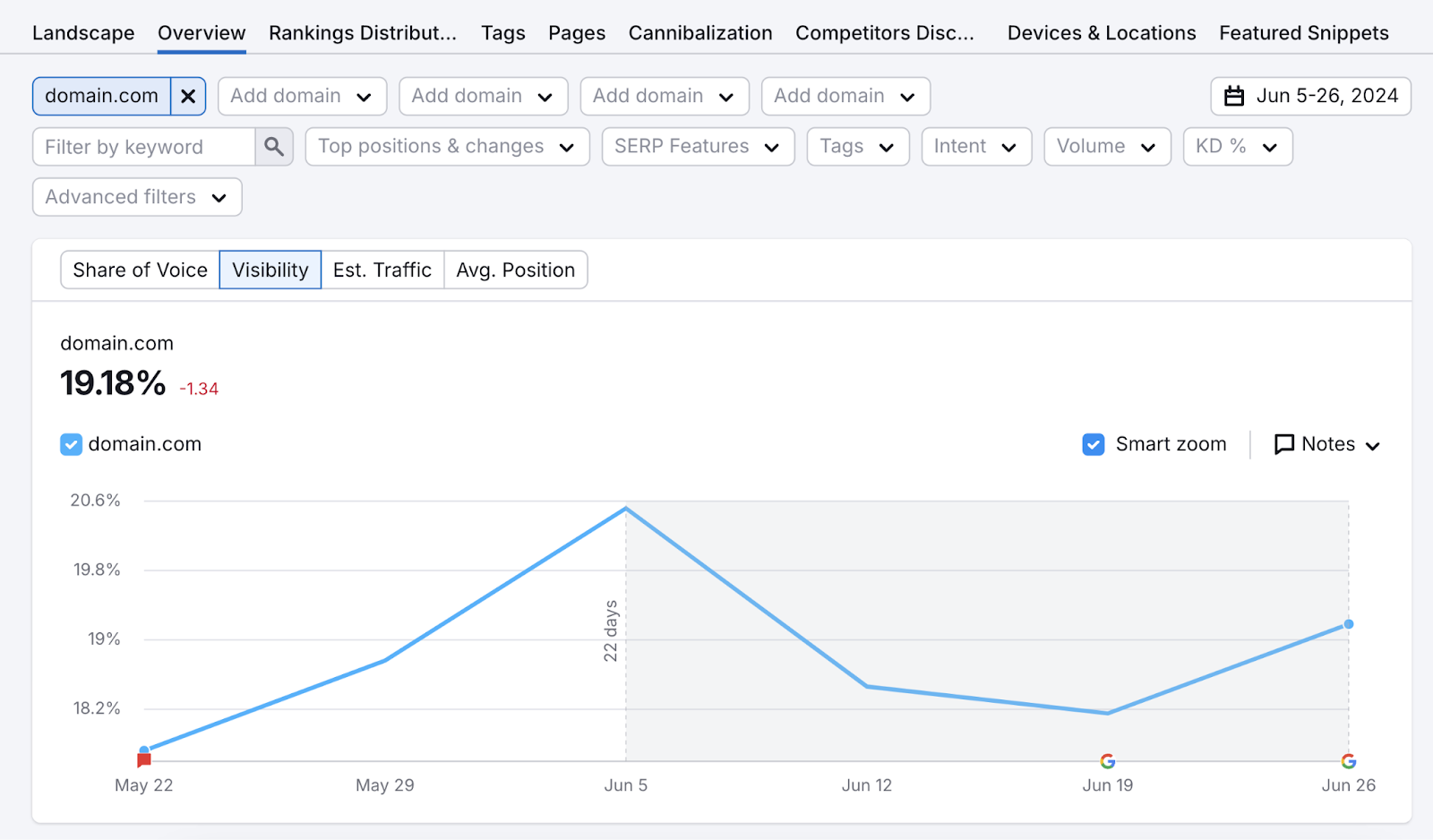This screenshot has width=1433, height=840.
Task: Click the search magnifier in keyword filter
Action: click(274, 146)
